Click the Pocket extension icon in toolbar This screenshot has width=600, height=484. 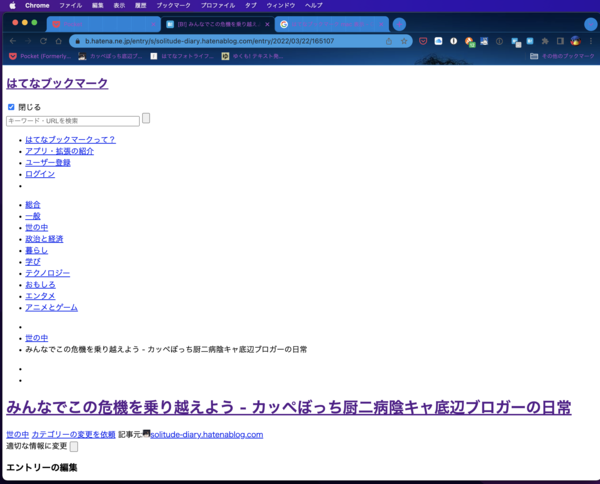point(423,41)
